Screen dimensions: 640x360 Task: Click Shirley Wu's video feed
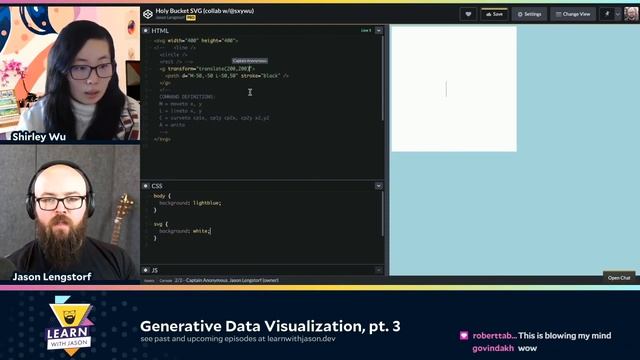[x=70, y=73]
